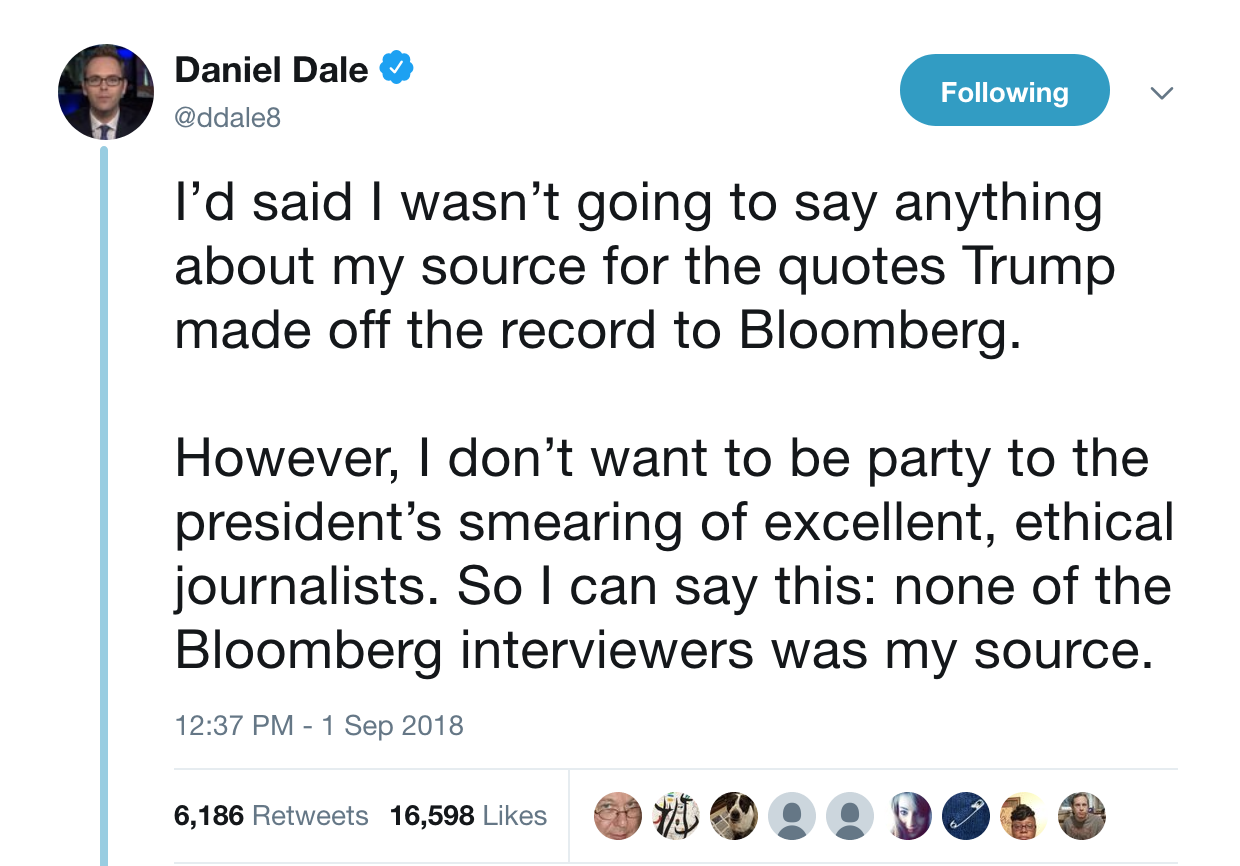Open the yellow-background avatar with glasses
Viewport: 1240px width, 866px height.
pyautogui.click(x=1024, y=816)
